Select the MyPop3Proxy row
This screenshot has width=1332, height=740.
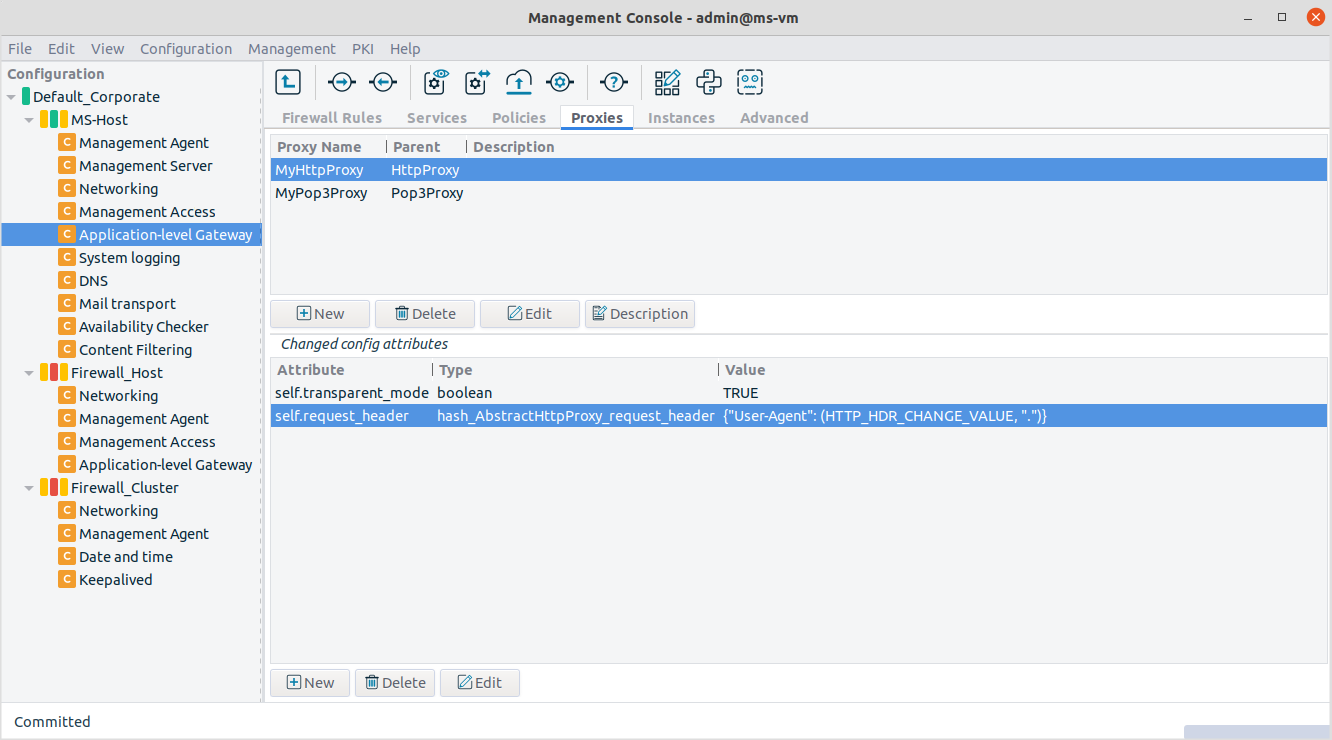pos(799,193)
